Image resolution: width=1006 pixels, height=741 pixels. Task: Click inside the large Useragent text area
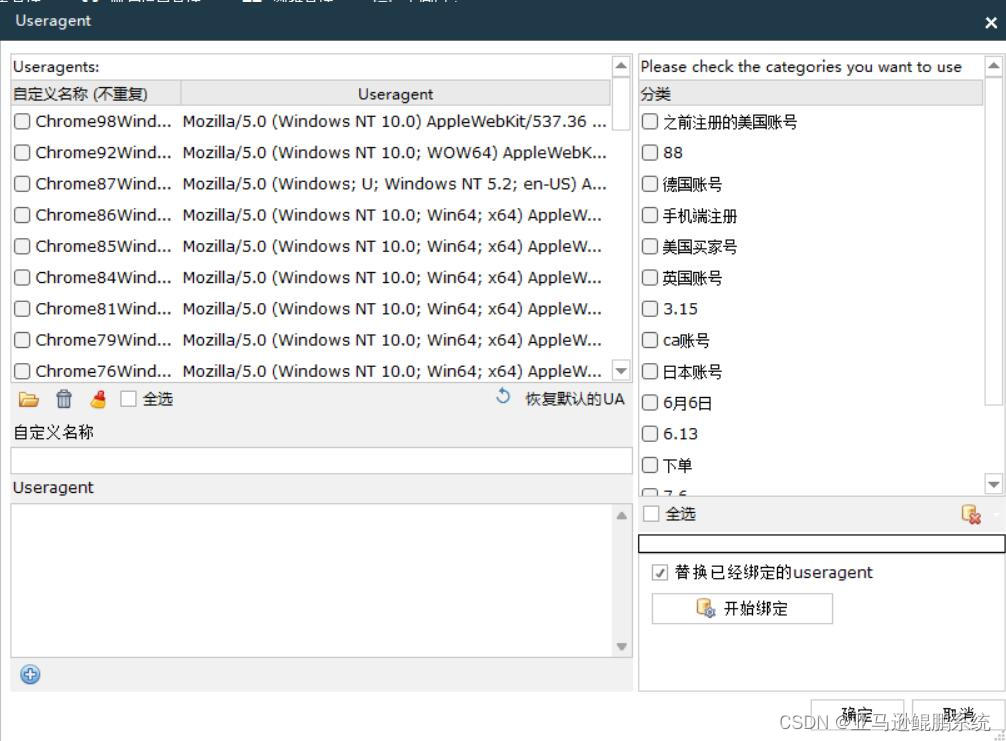[312, 580]
